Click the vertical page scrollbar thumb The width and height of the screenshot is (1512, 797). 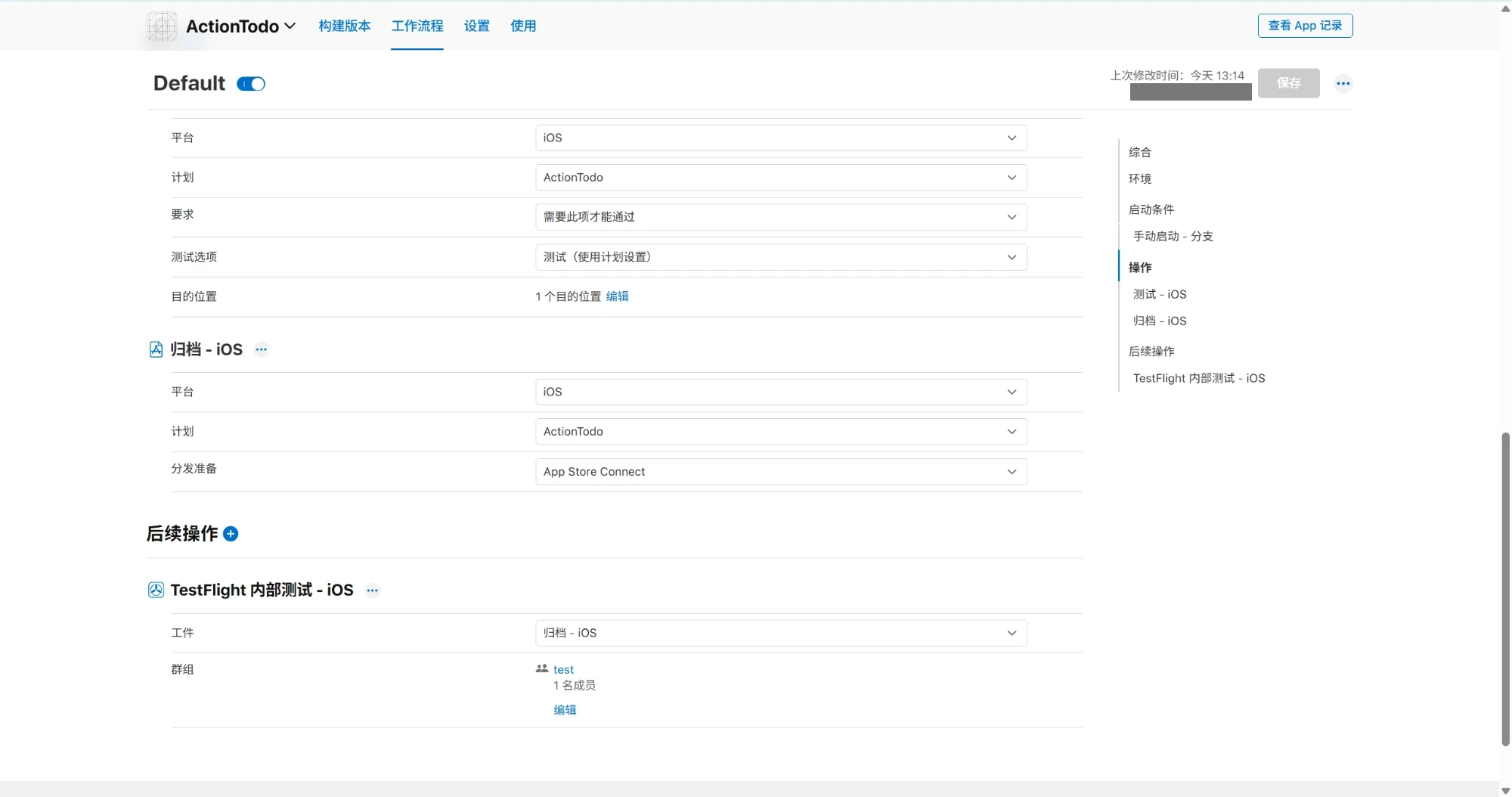(x=1505, y=589)
